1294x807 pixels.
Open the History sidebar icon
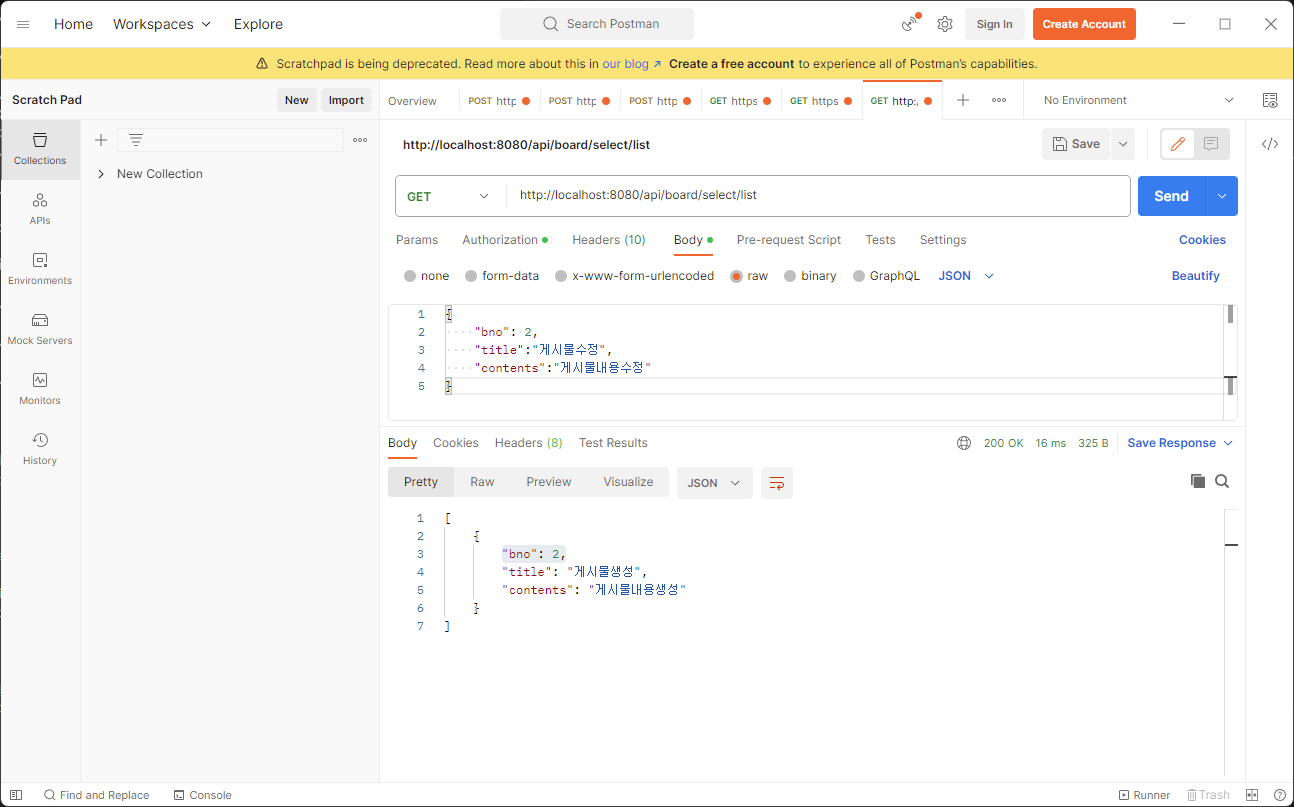click(40, 449)
